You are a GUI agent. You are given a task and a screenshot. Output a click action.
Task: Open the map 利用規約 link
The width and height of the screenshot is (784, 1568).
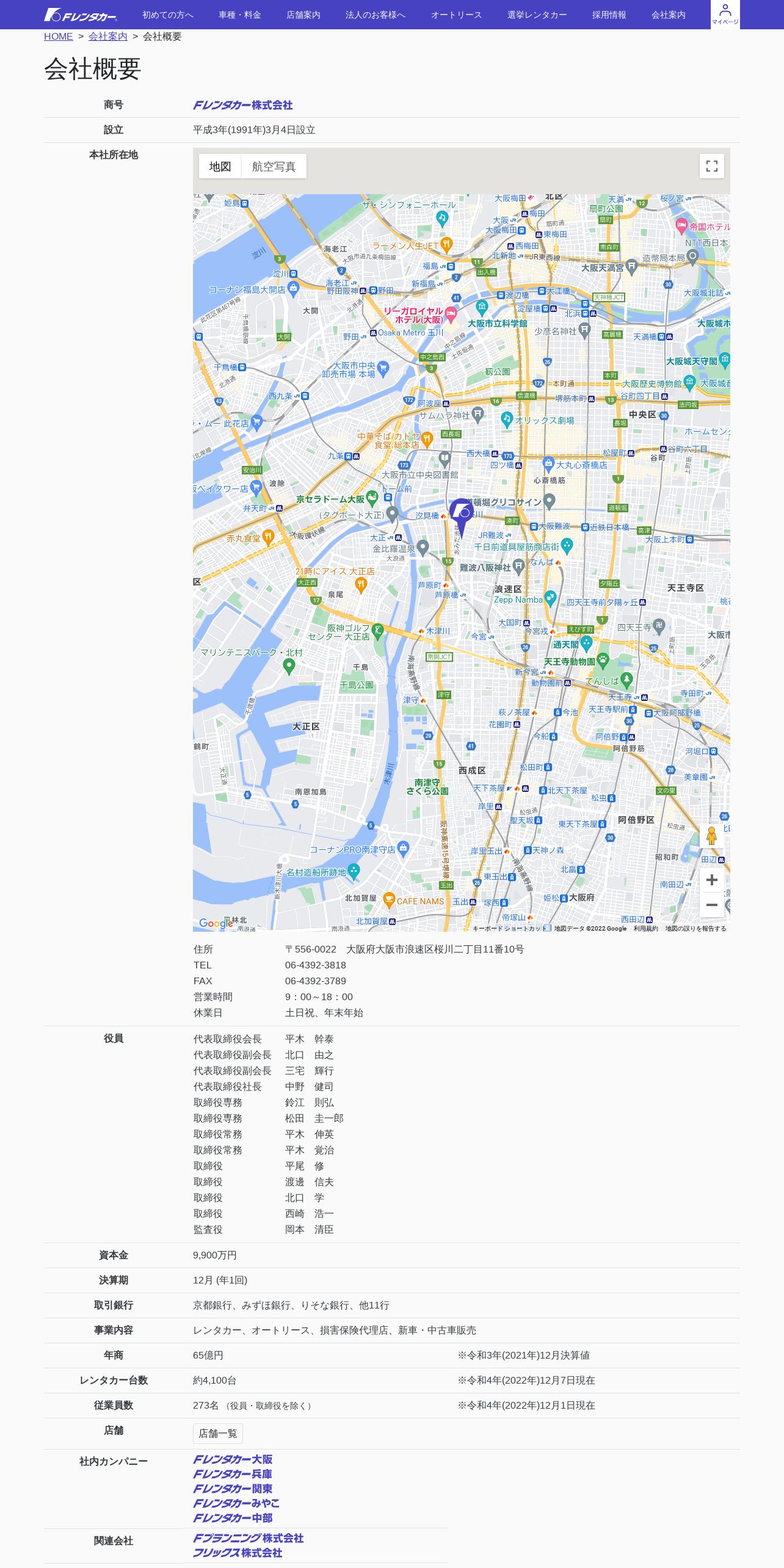645,928
